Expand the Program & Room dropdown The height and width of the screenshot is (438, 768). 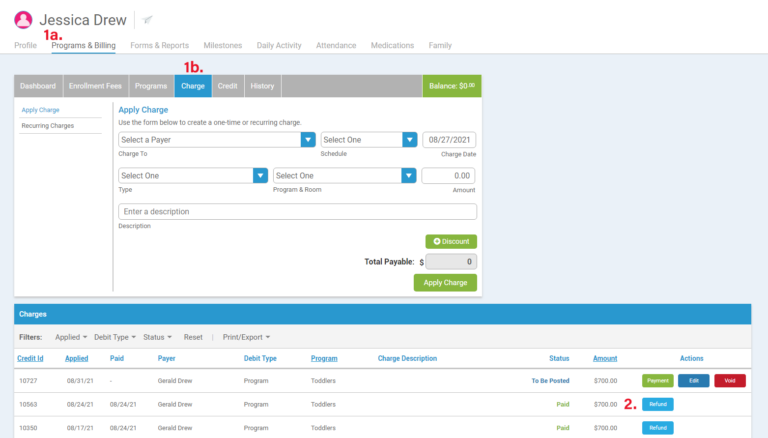pos(344,176)
